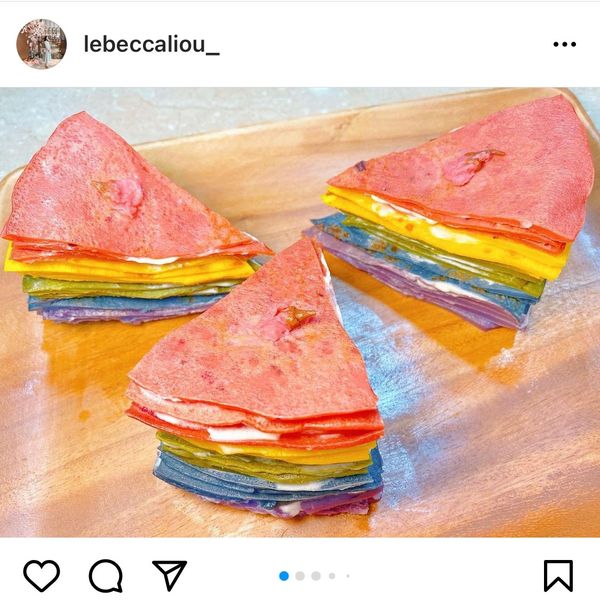The height and width of the screenshot is (600, 600).
Task: Jump to the third carousel dot
Action: pyautogui.click(x=316, y=576)
